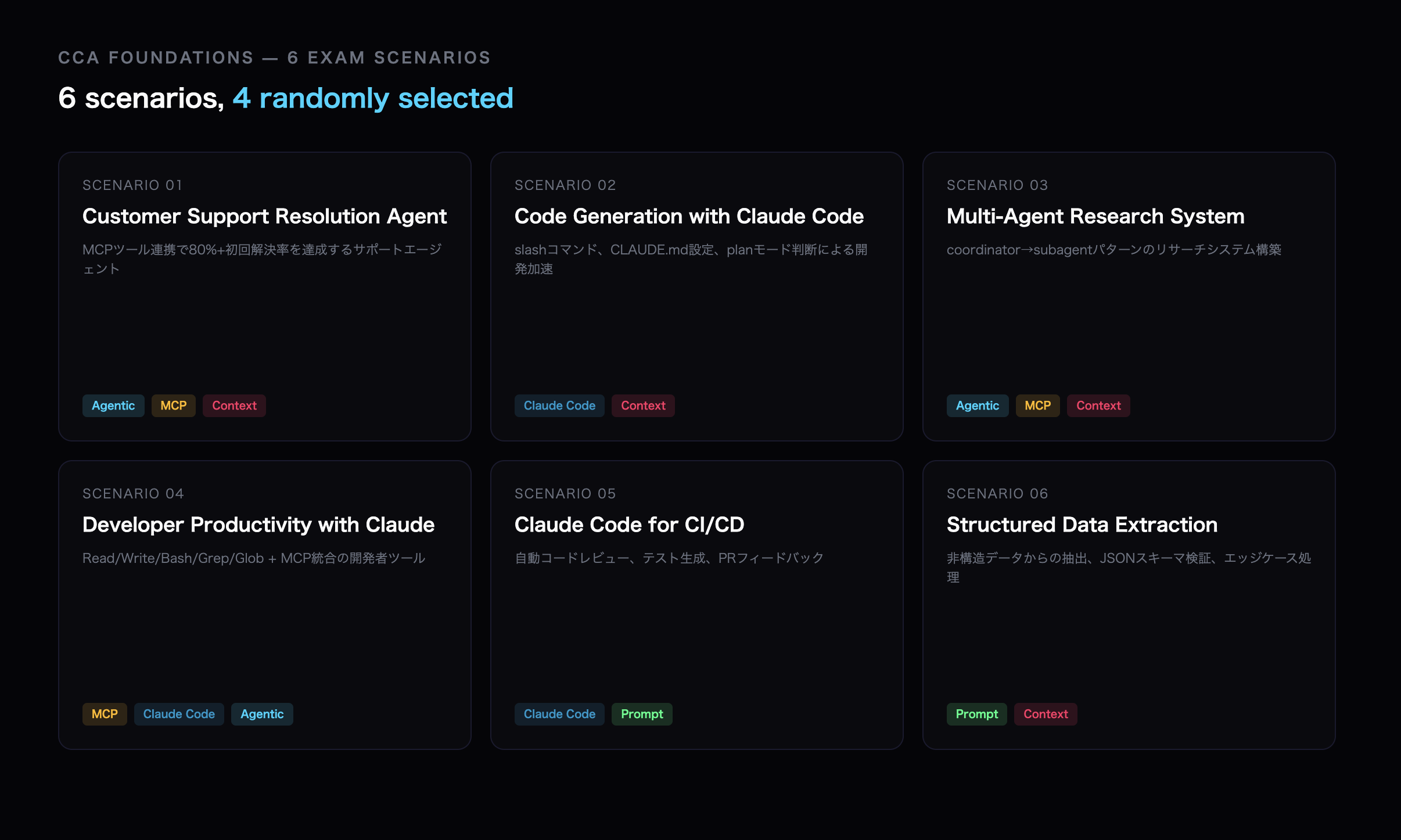Viewport: 1401px width, 840px height.
Task: Click the Agentic tag in Scenario 03
Action: point(978,405)
